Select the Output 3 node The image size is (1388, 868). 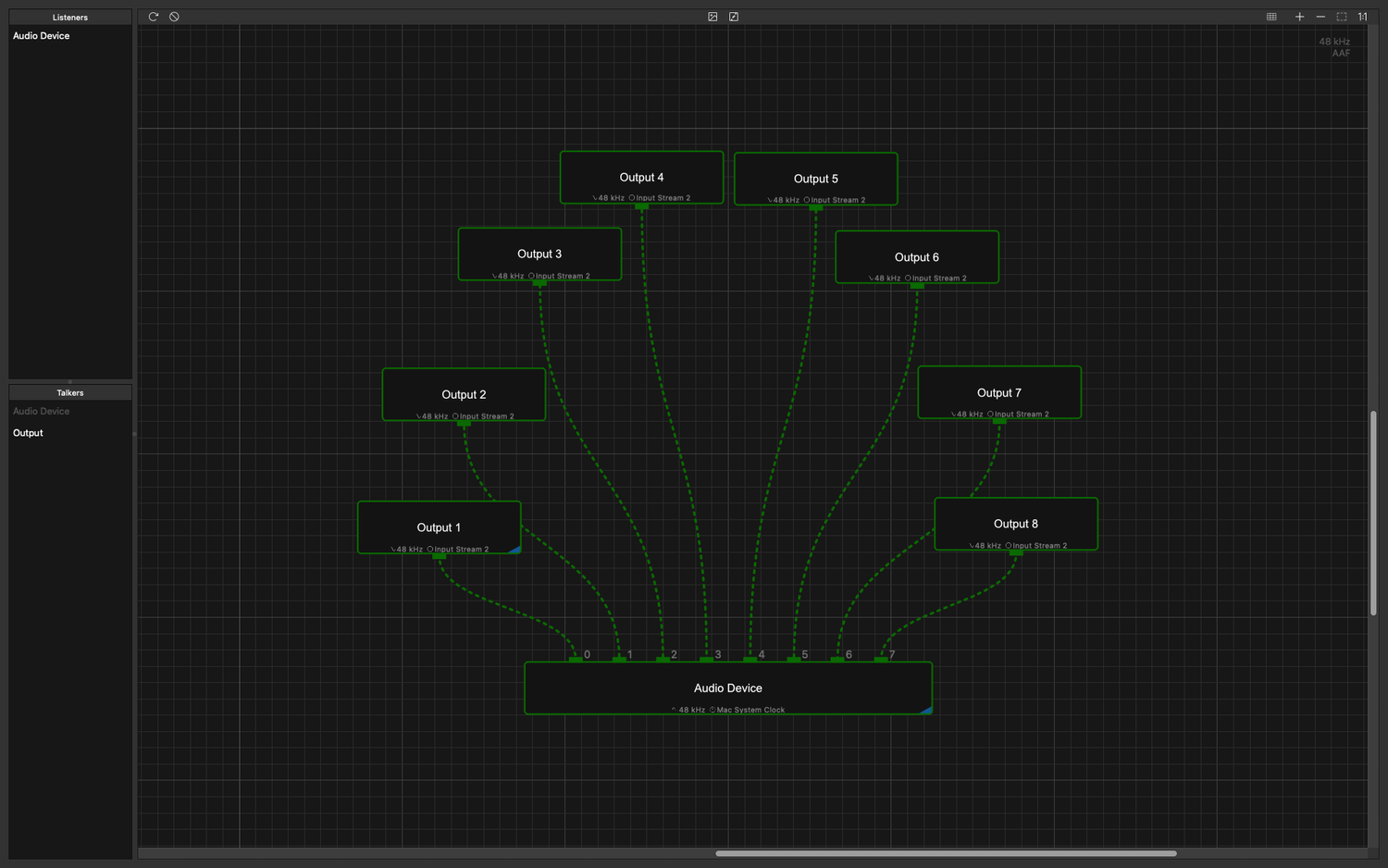point(539,254)
